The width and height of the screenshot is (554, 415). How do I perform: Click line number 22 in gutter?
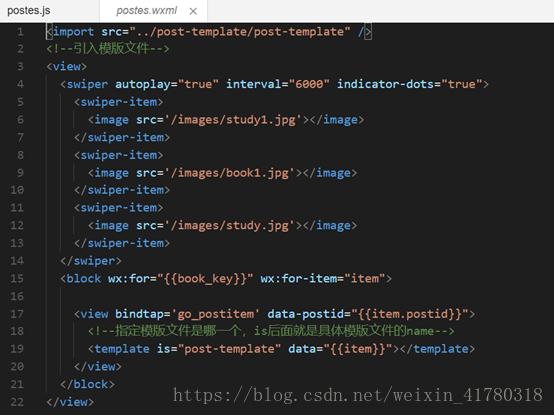tap(17, 402)
